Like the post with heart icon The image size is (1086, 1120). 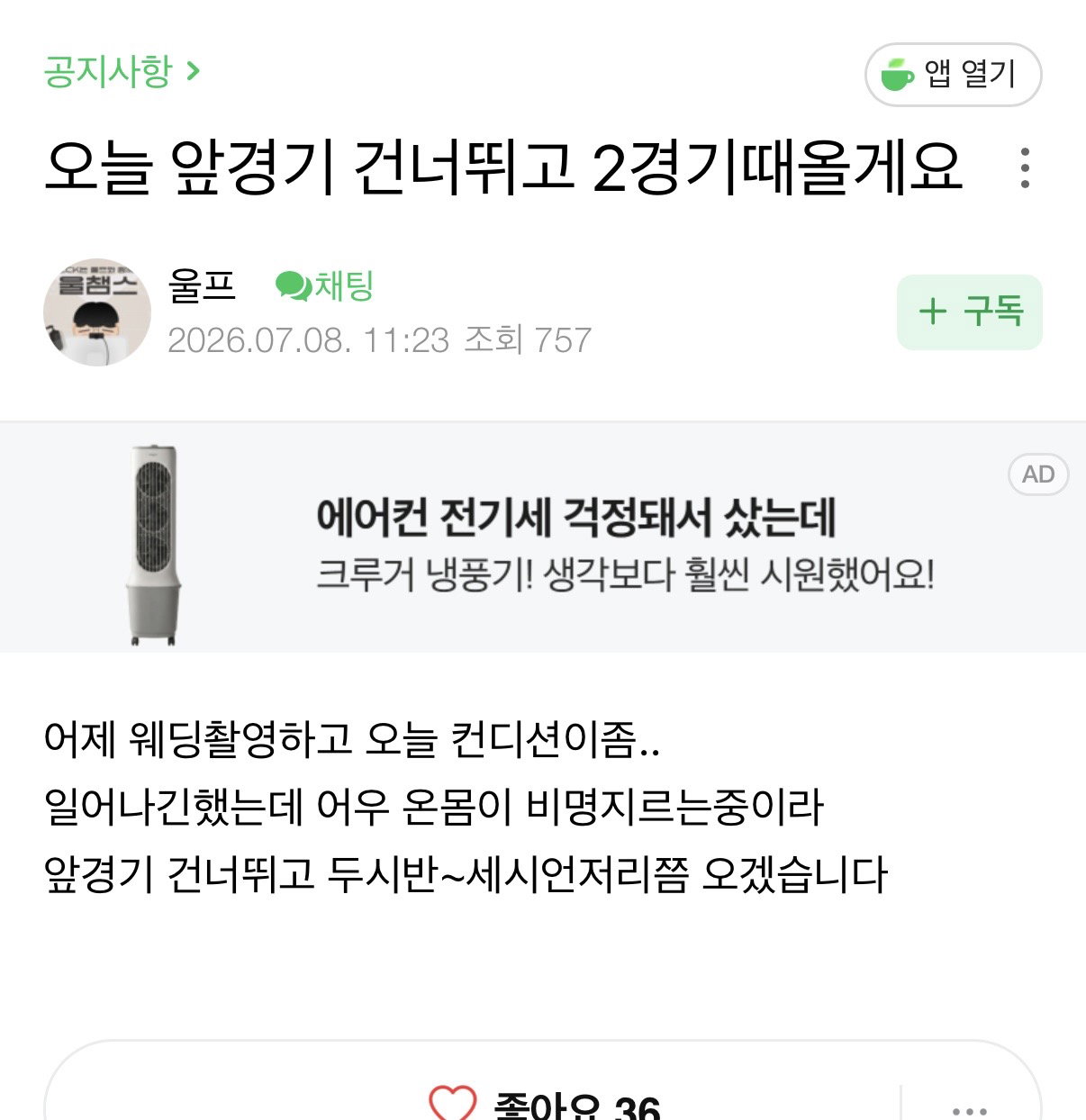(x=452, y=1105)
